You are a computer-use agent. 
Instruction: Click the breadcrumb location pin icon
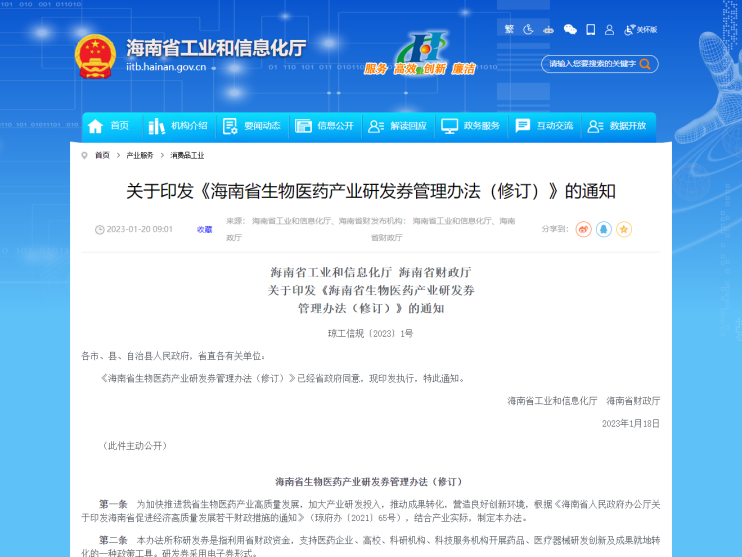tap(84, 155)
